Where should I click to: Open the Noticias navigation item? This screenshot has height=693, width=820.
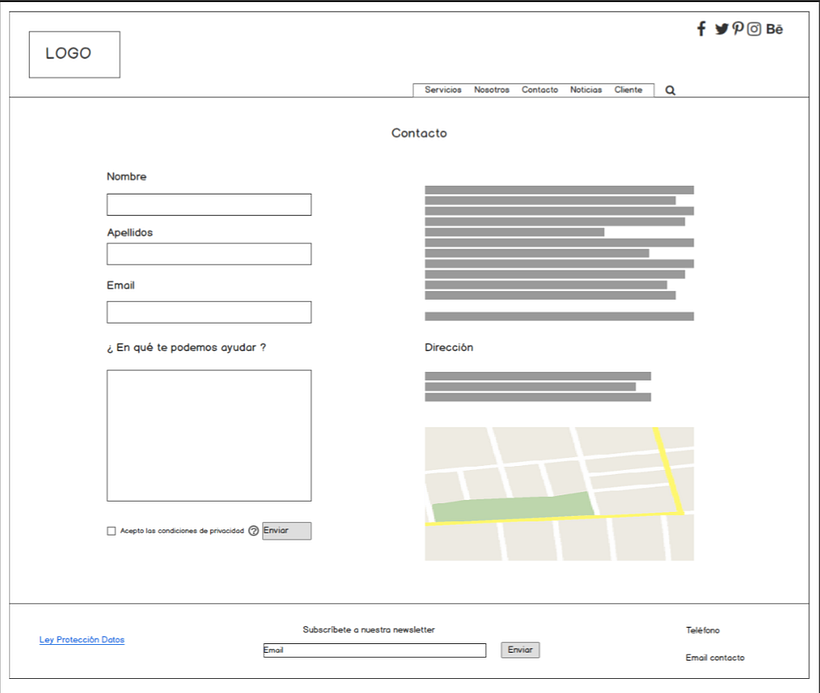[x=586, y=90]
